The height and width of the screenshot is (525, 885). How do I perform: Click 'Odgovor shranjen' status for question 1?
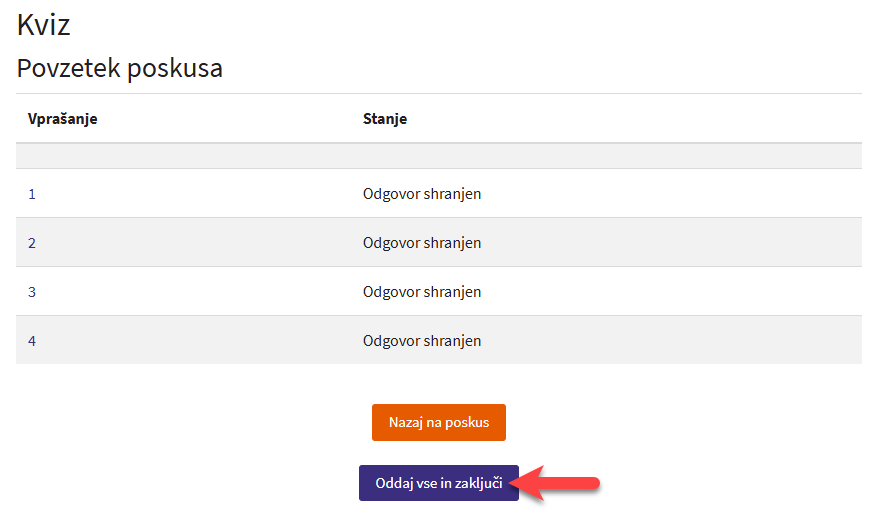point(421,194)
